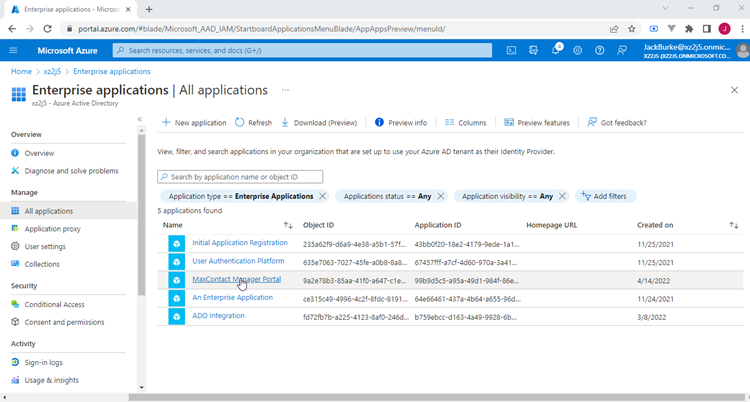Open Preview features
Image resolution: width=750 pixels, height=402 pixels.
537,123
